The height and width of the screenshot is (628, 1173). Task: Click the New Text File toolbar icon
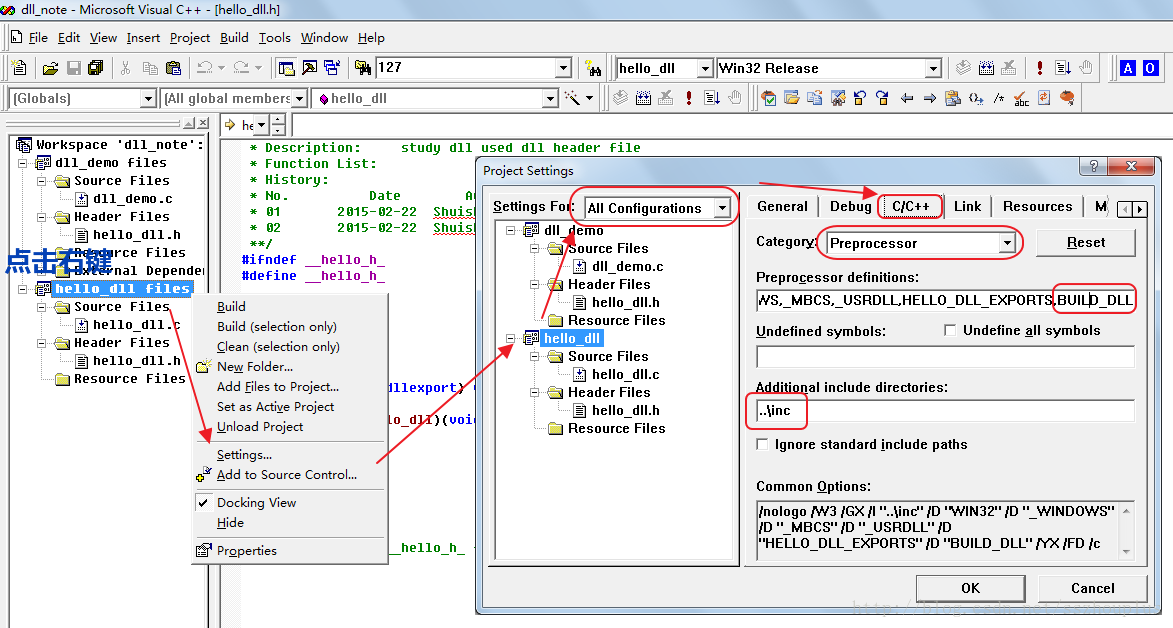point(19,68)
